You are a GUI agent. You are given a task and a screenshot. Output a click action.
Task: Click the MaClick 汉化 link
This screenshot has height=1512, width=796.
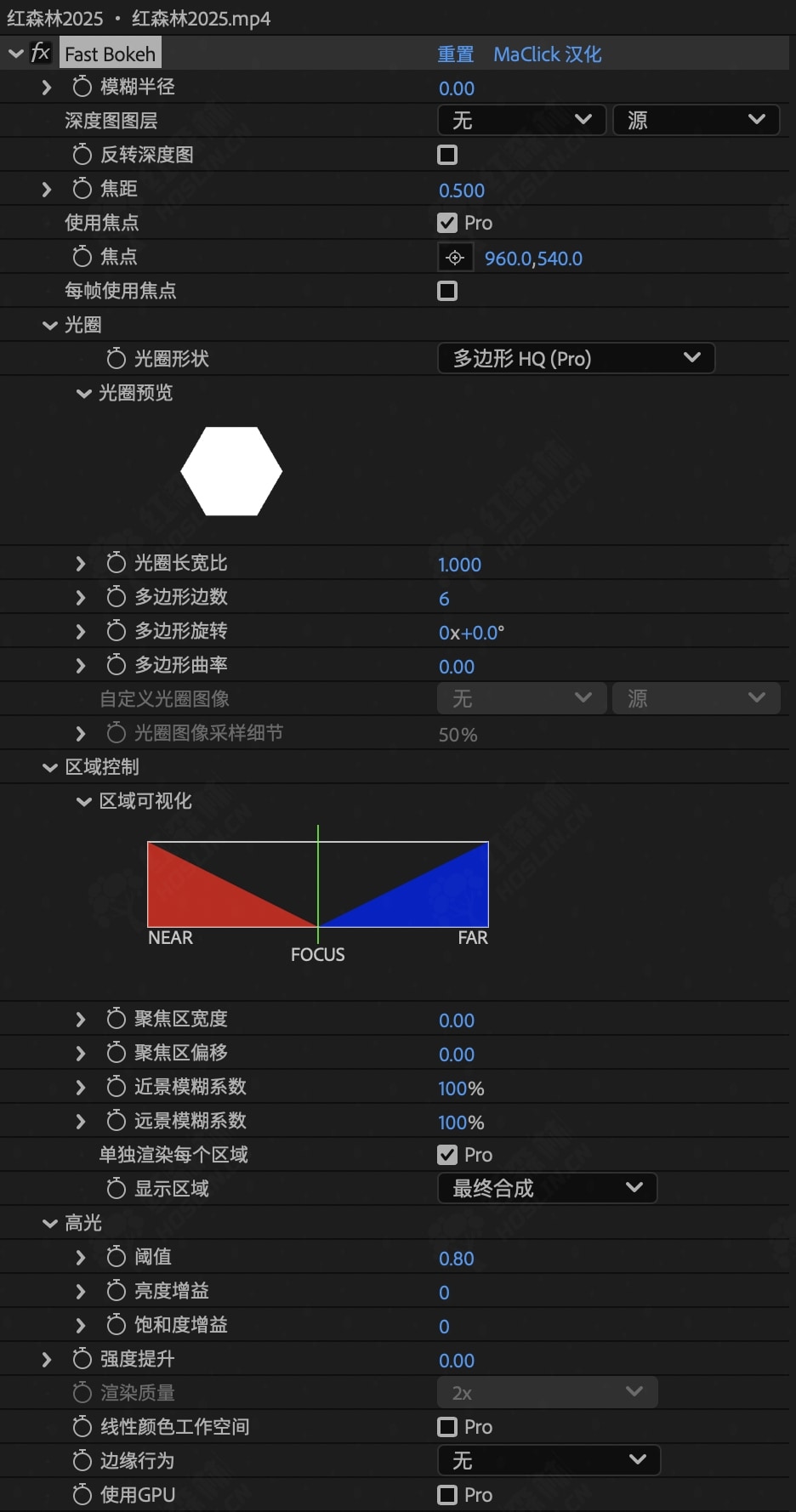548,54
